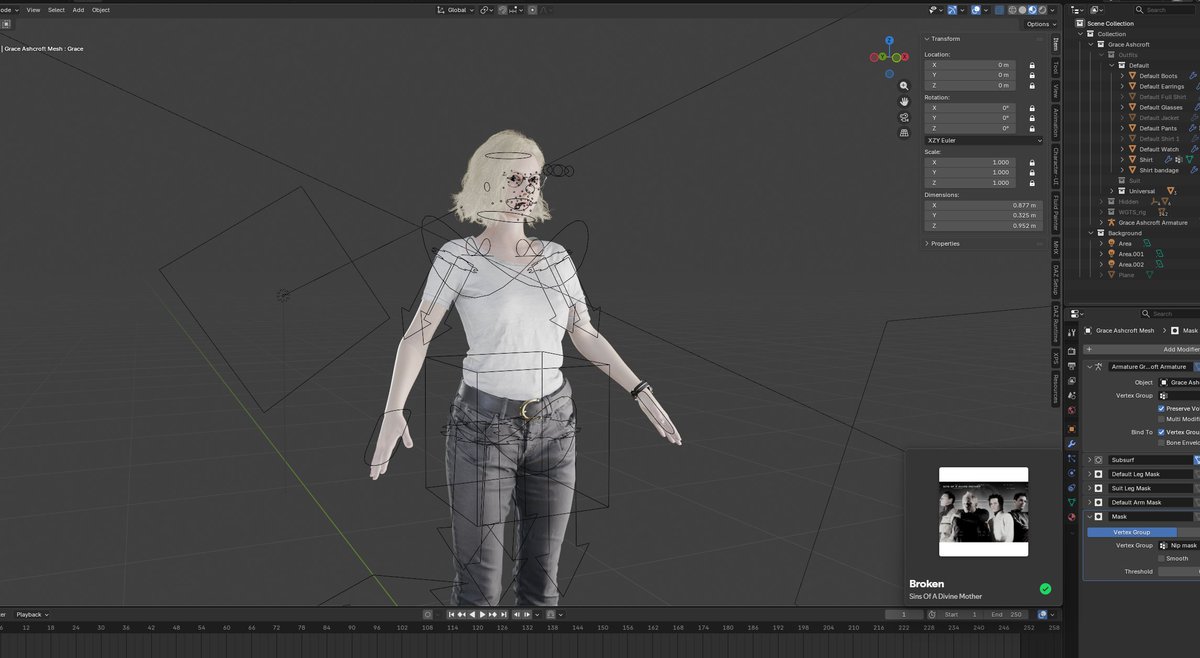The width and height of the screenshot is (1200, 658).
Task: Open the Add menu
Action: click(78, 10)
